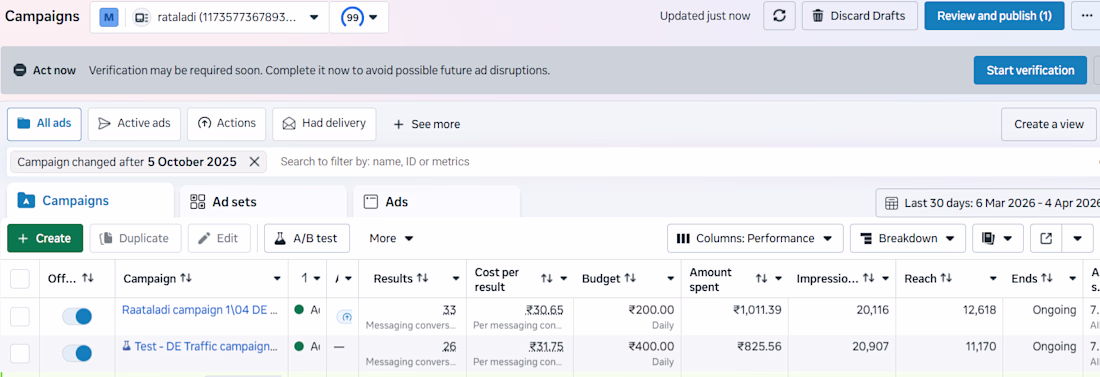Switch to the Campaigns tab
1100x377 pixels.
pyautogui.click(x=90, y=201)
